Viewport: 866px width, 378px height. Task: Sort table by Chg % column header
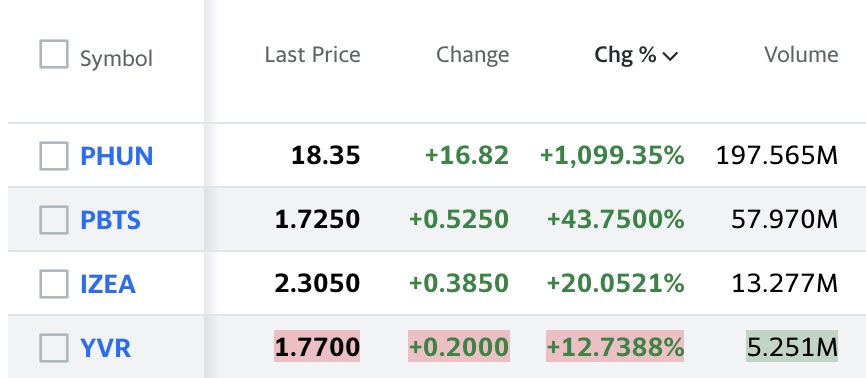click(x=636, y=55)
